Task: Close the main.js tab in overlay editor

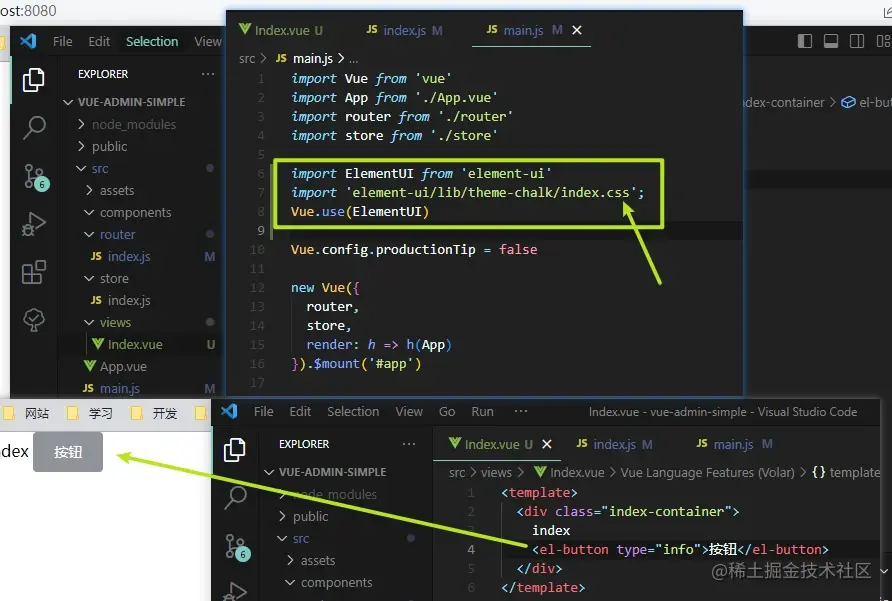Action: [577, 30]
